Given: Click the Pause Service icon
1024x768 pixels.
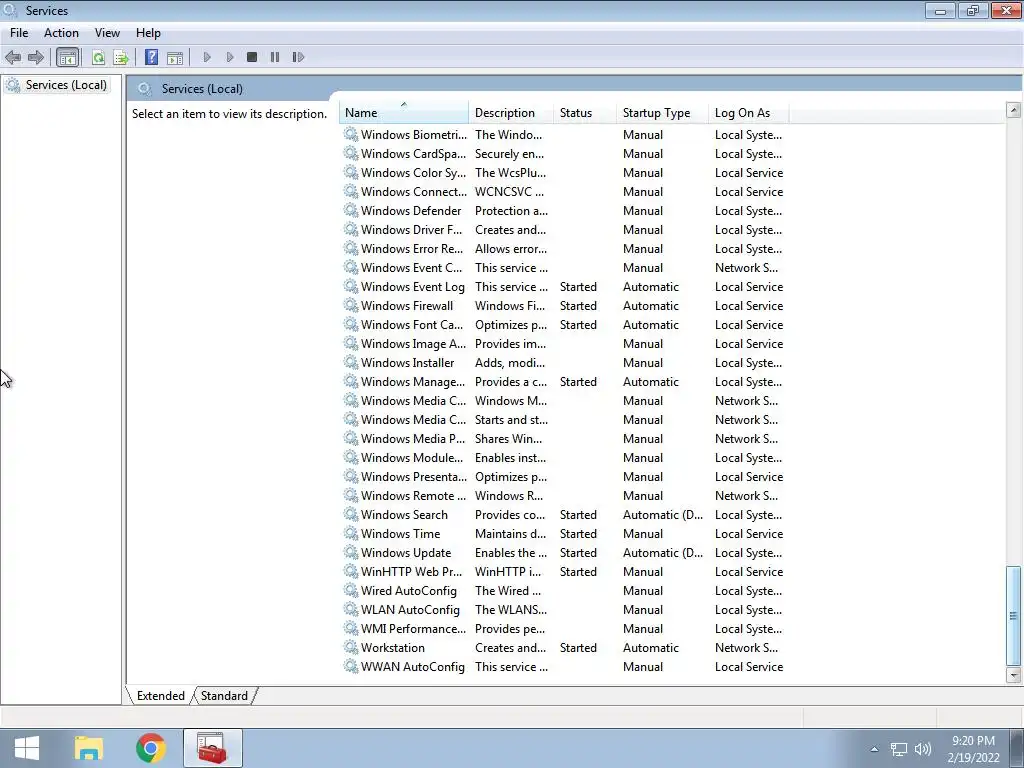Looking at the screenshot, I should pos(275,57).
